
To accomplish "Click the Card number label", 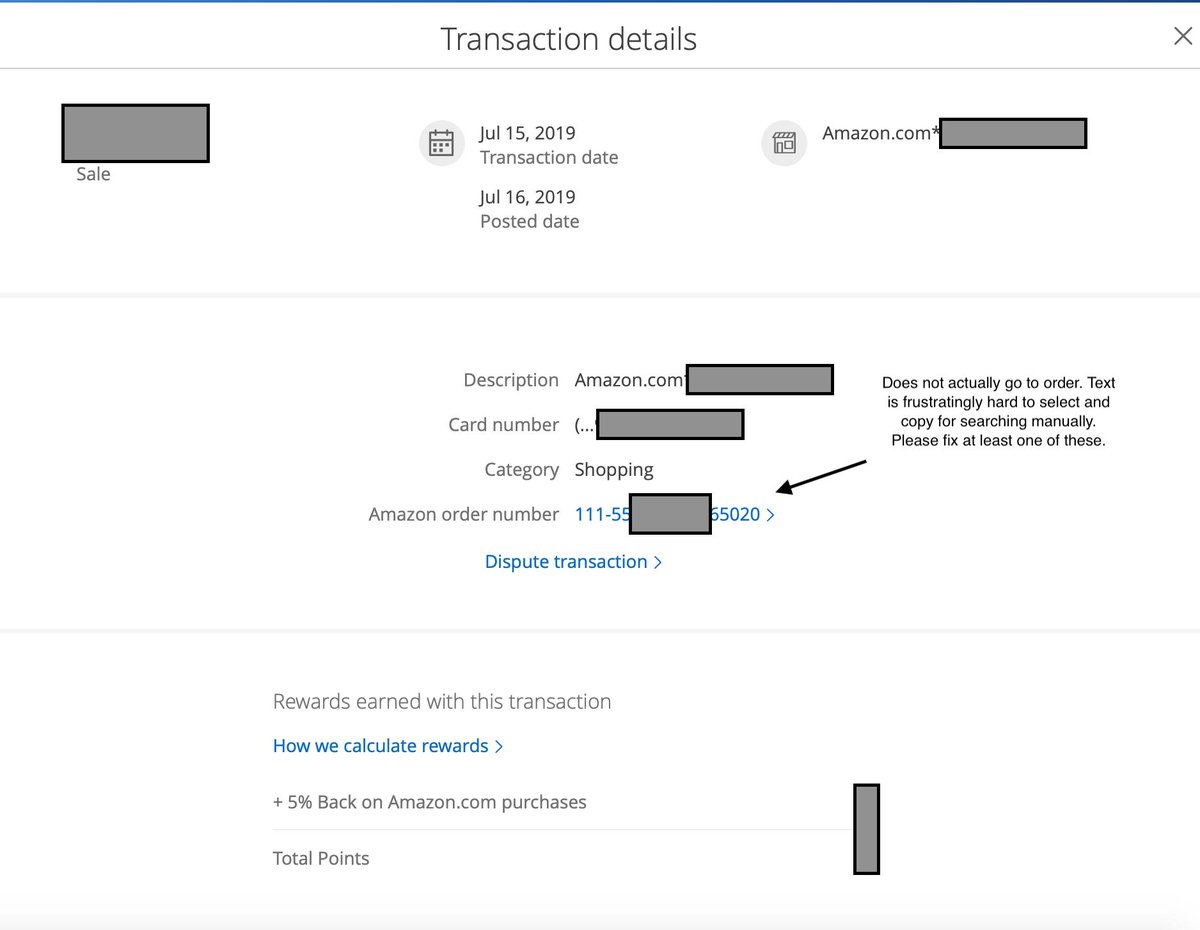I will tap(503, 425).
